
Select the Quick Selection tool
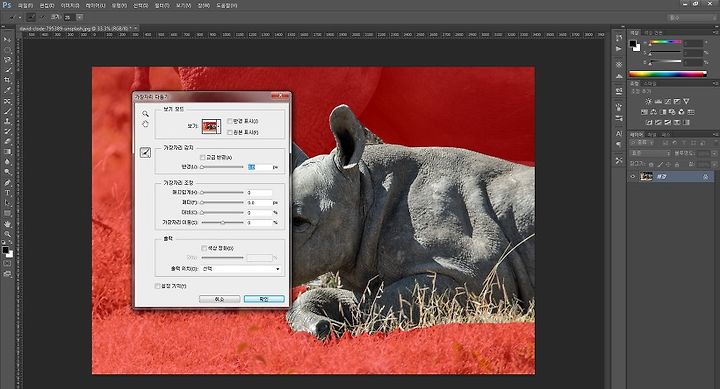[7, 70]
